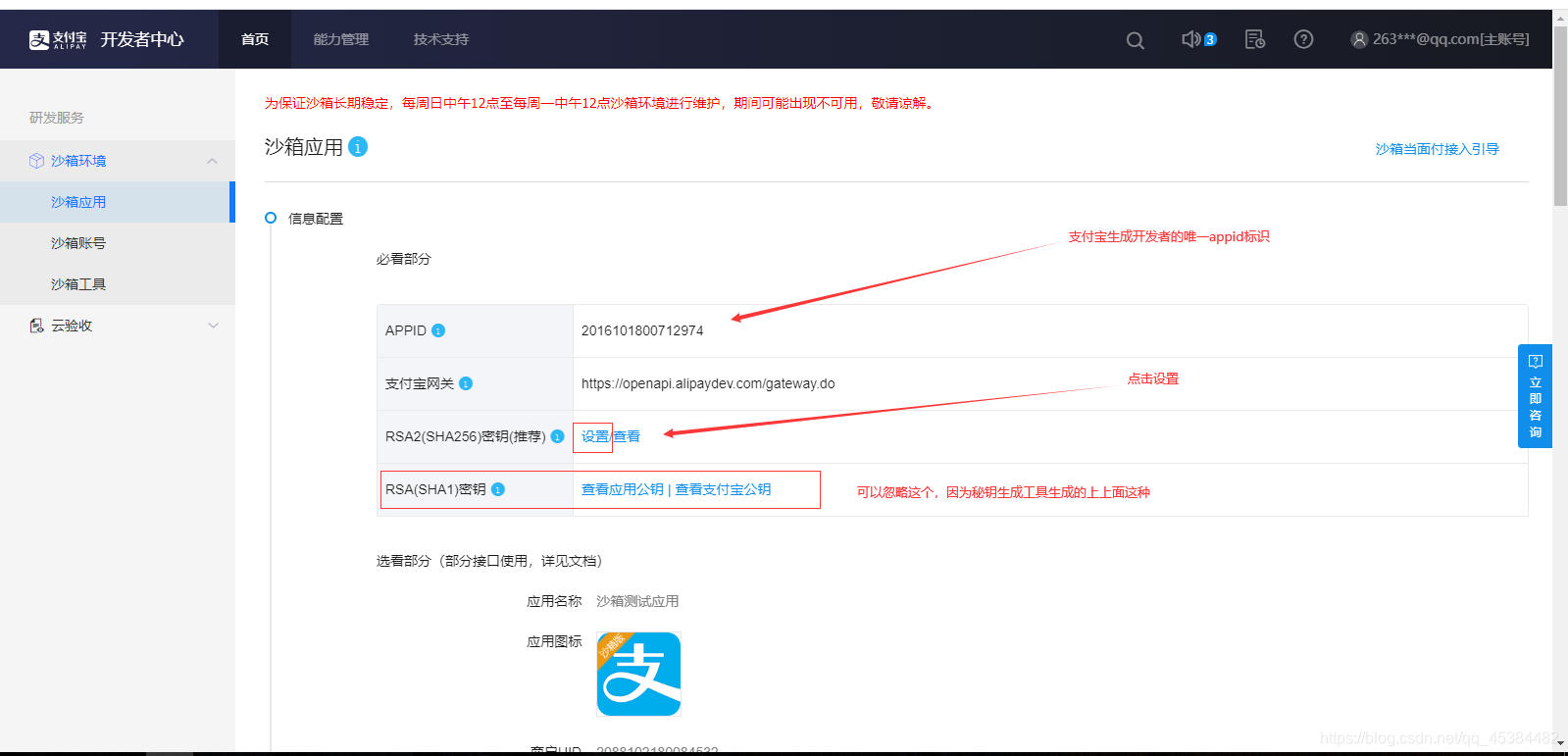Click the help question mark icon
The height and width of the screenshot is (756, 1568).
1303,39
